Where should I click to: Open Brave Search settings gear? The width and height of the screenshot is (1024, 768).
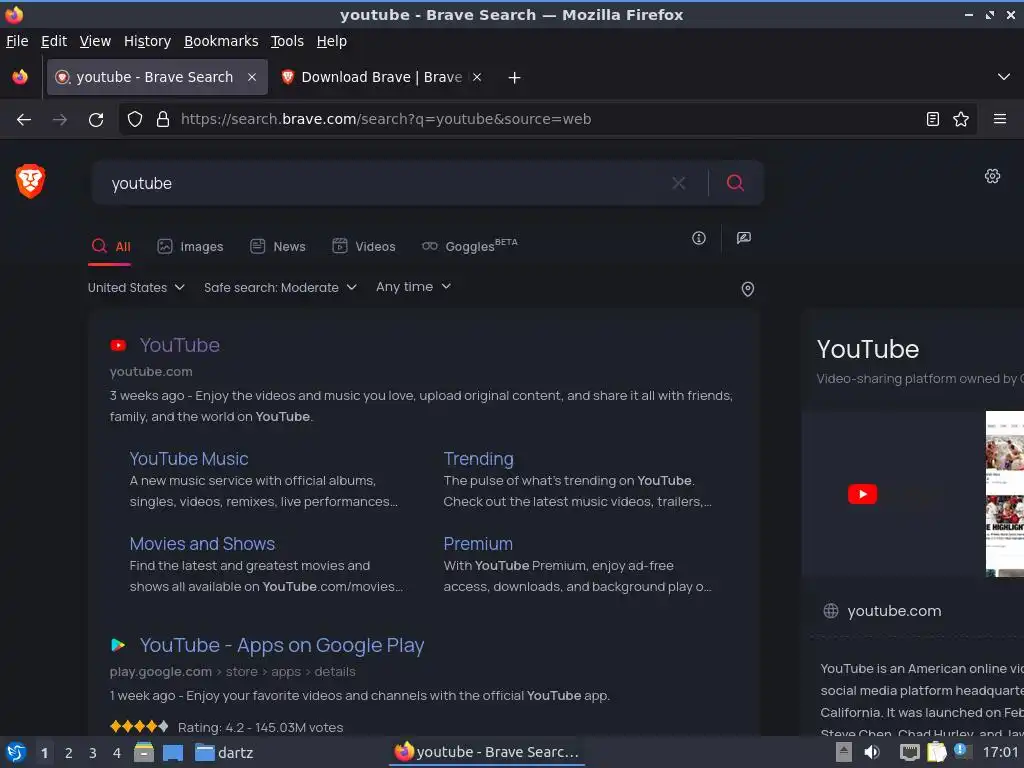992,176
